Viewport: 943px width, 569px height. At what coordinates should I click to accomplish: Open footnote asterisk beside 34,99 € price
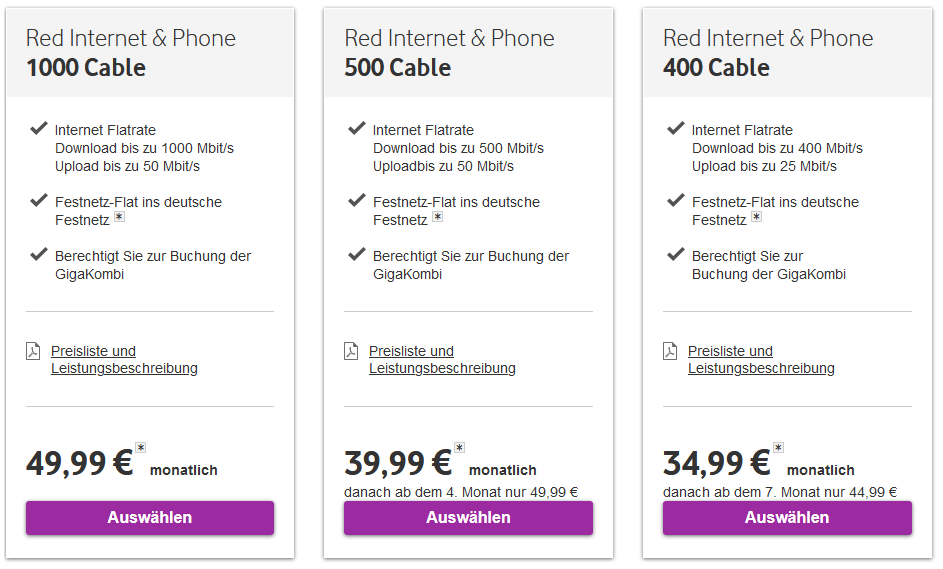coord(778,448)
